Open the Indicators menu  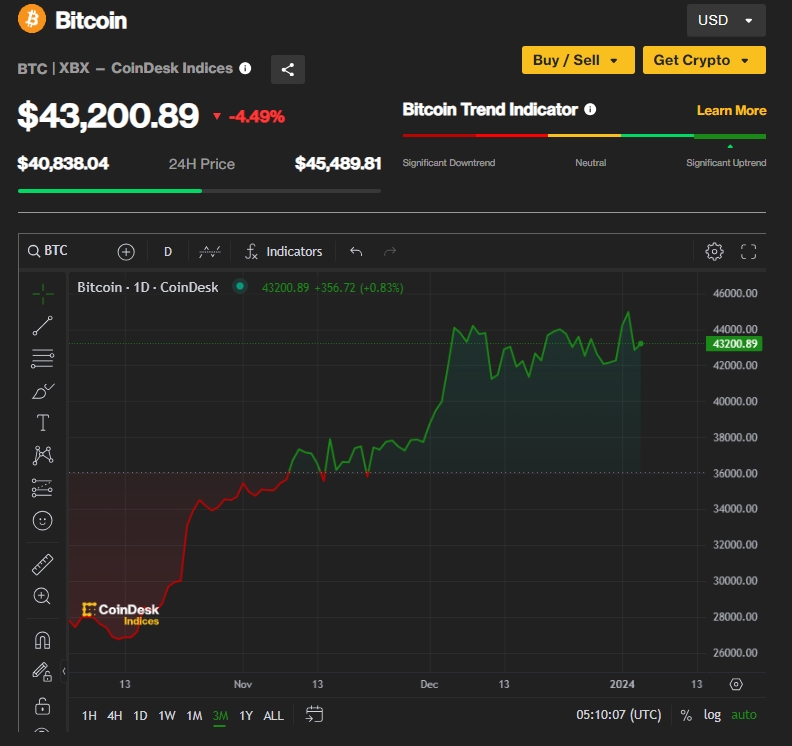pyautogui.click(x=284, y=252)
